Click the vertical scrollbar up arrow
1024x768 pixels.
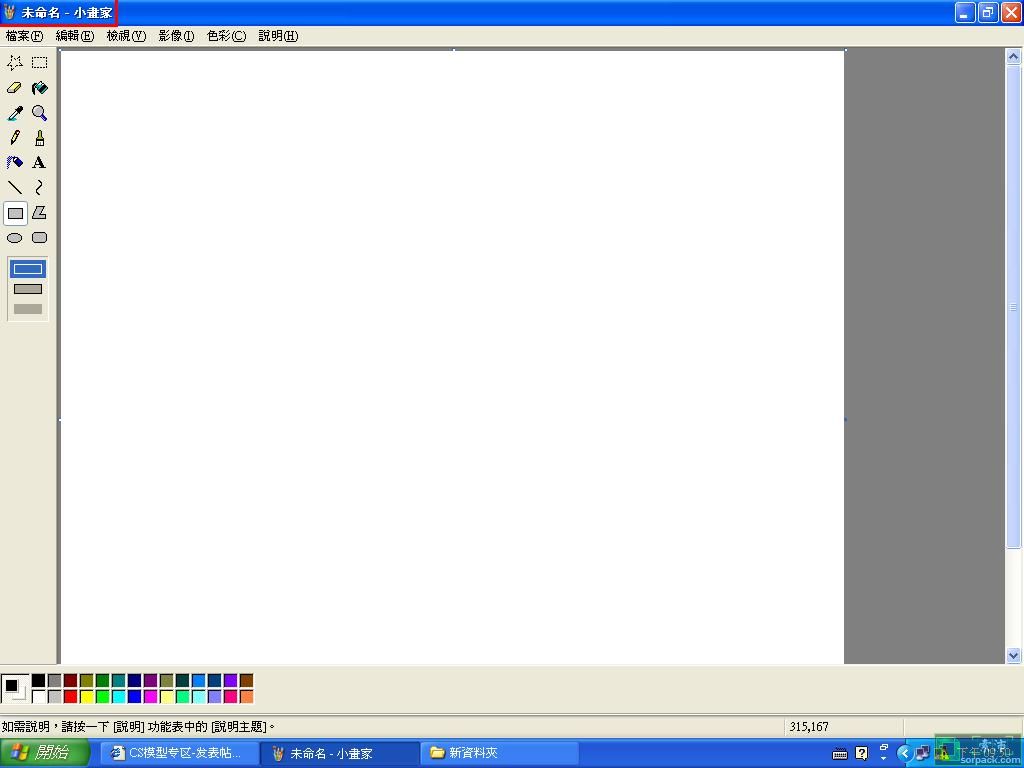click(x=1013, y=57)
